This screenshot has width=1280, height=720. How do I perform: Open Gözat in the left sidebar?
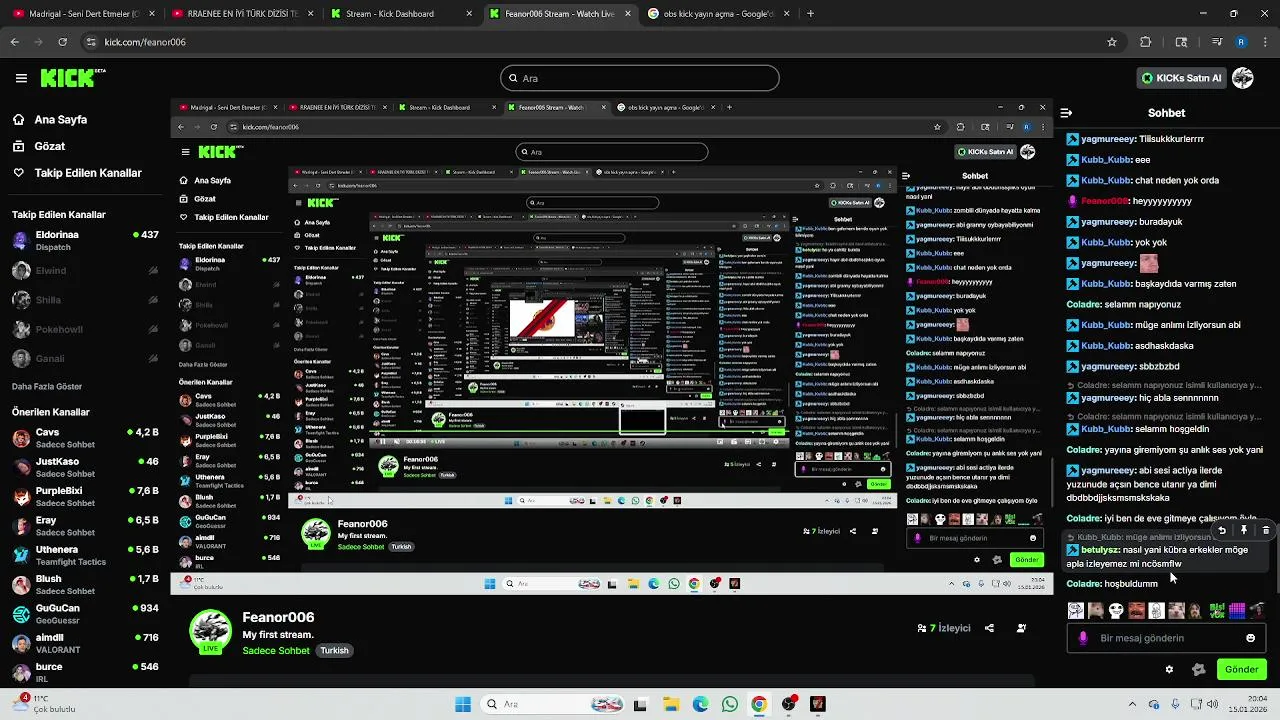(x=50, y=146)
